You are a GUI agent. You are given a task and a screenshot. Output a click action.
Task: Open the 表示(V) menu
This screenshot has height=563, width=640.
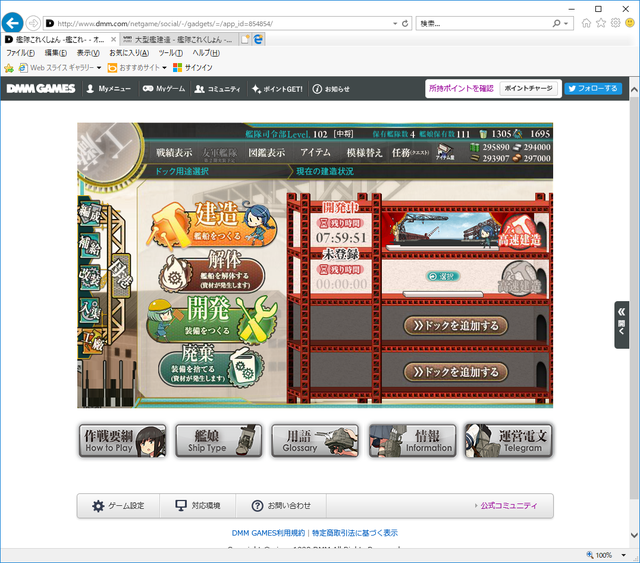88,53
